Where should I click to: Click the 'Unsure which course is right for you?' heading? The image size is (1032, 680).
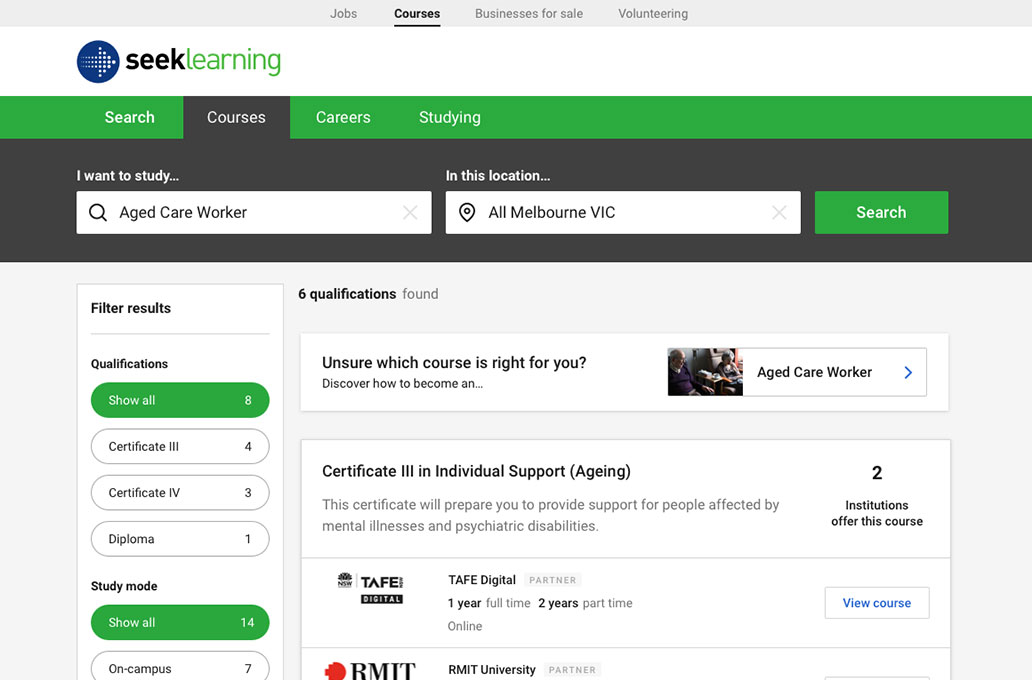point(454,363)
